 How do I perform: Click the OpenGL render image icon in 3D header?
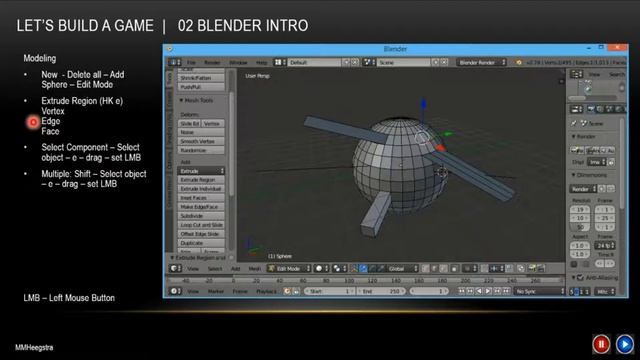[x=532, y=268]
